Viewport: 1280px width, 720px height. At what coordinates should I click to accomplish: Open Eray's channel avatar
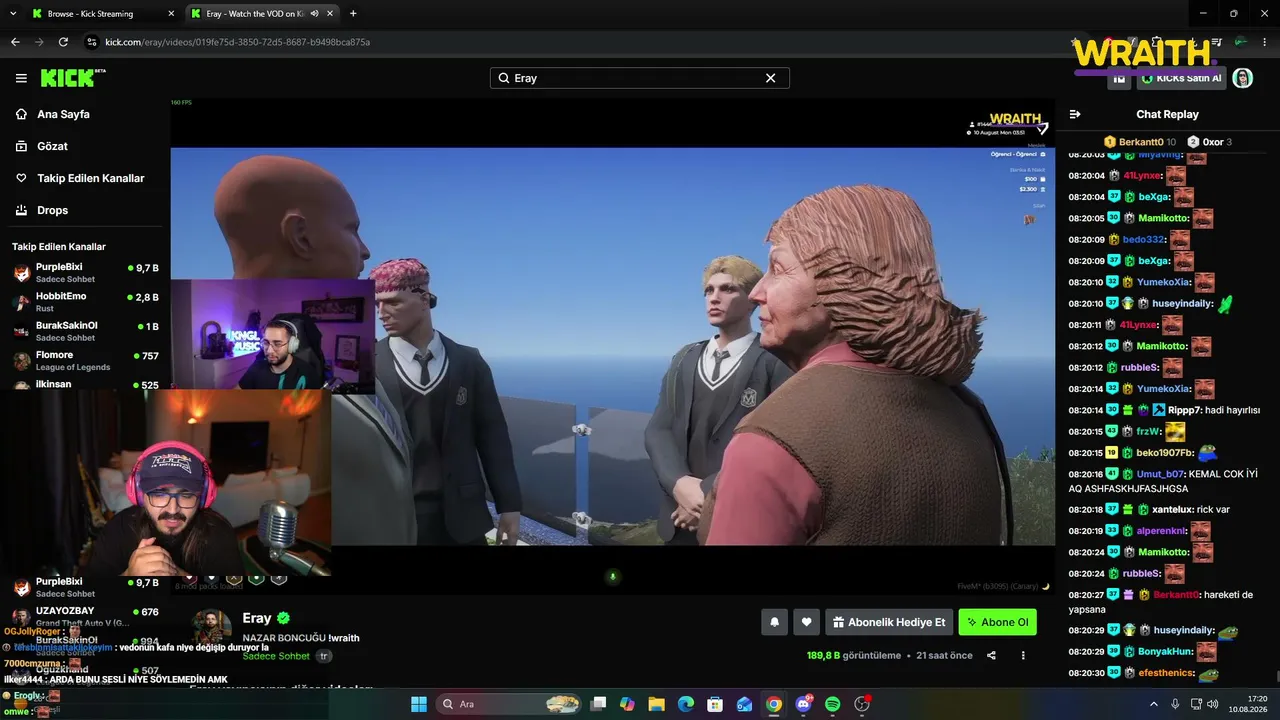(x=212, y=629)
